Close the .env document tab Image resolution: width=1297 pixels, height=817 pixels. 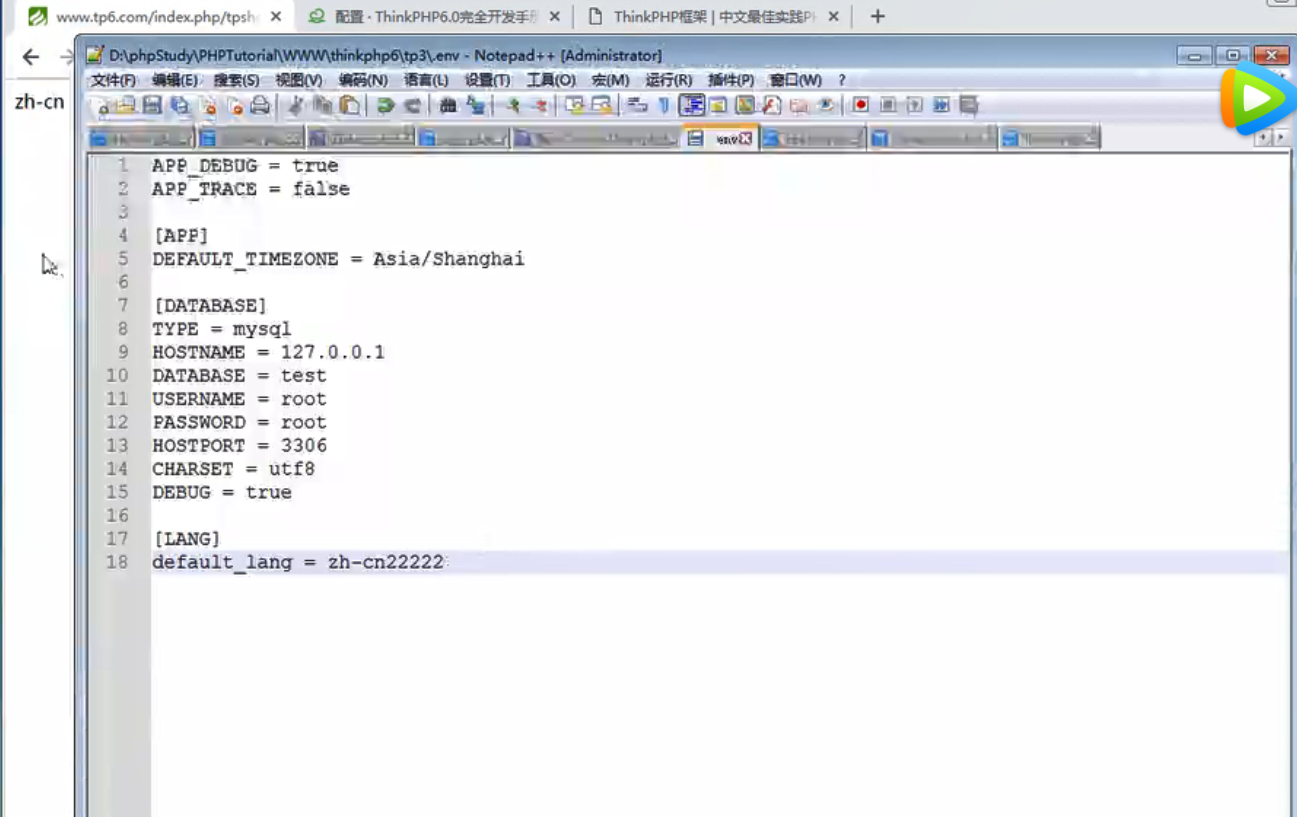745,139
